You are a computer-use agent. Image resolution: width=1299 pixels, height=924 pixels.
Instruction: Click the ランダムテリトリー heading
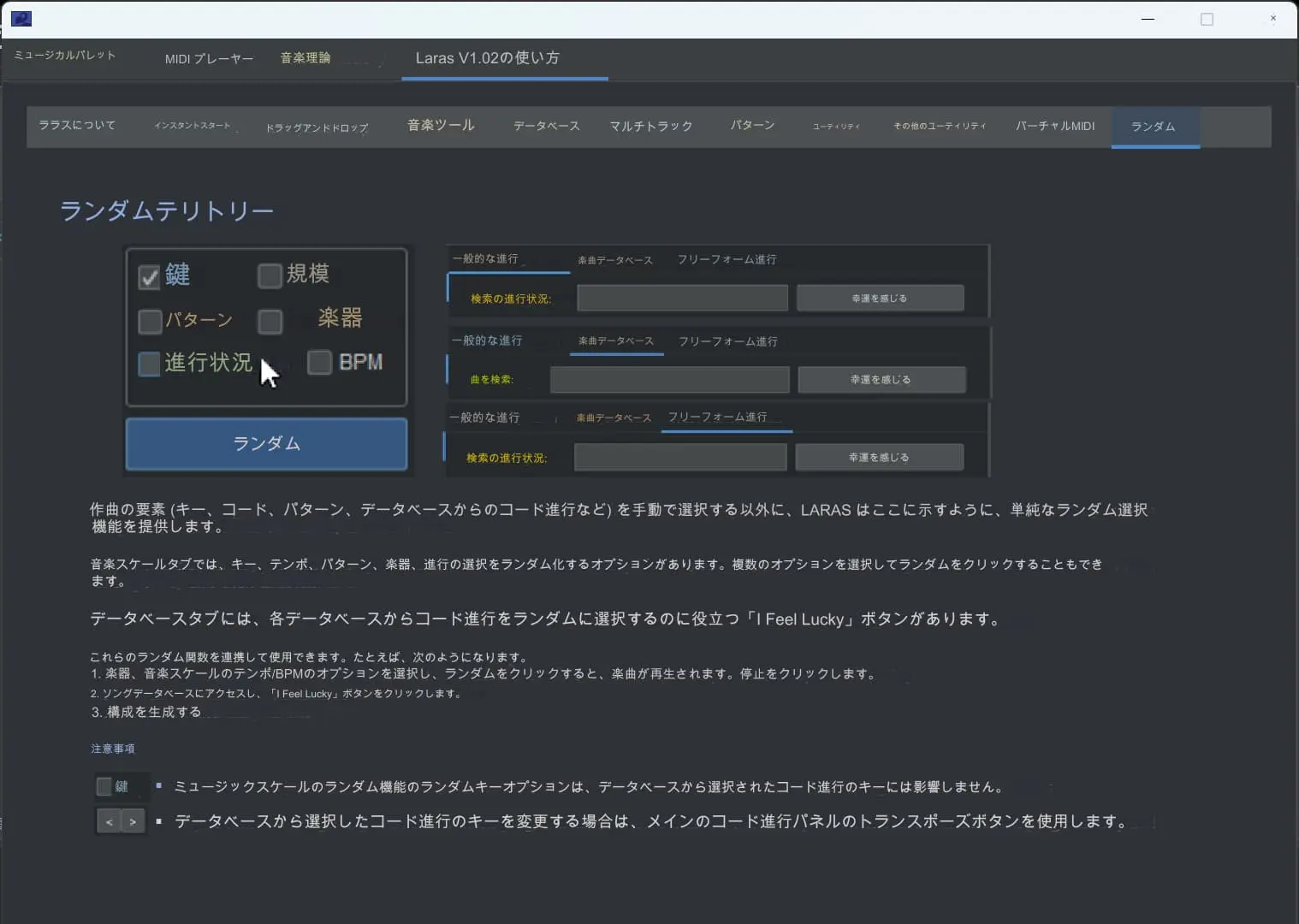click(x=167, y=210)
